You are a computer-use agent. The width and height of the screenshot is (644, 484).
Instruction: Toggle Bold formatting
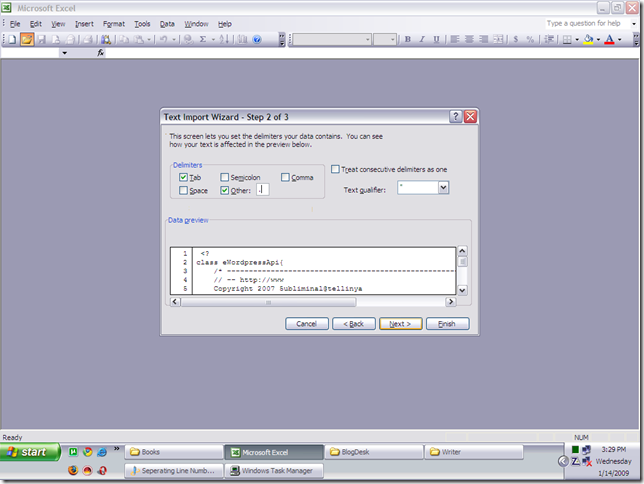(408, 39)
